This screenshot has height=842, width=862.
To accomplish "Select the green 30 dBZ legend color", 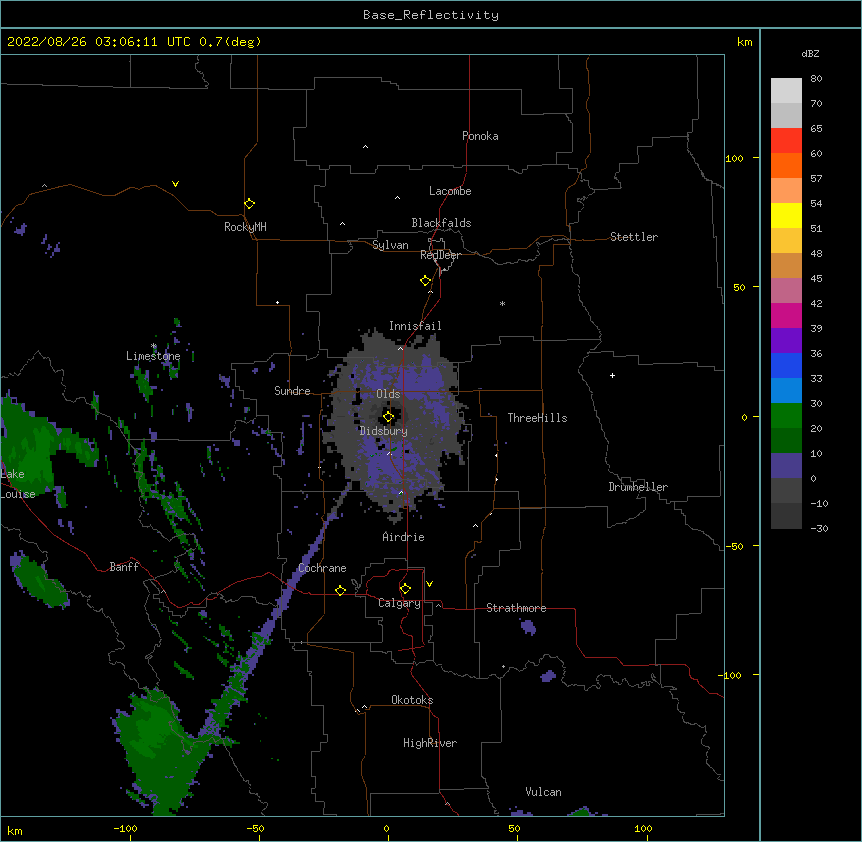I will 786,416.
